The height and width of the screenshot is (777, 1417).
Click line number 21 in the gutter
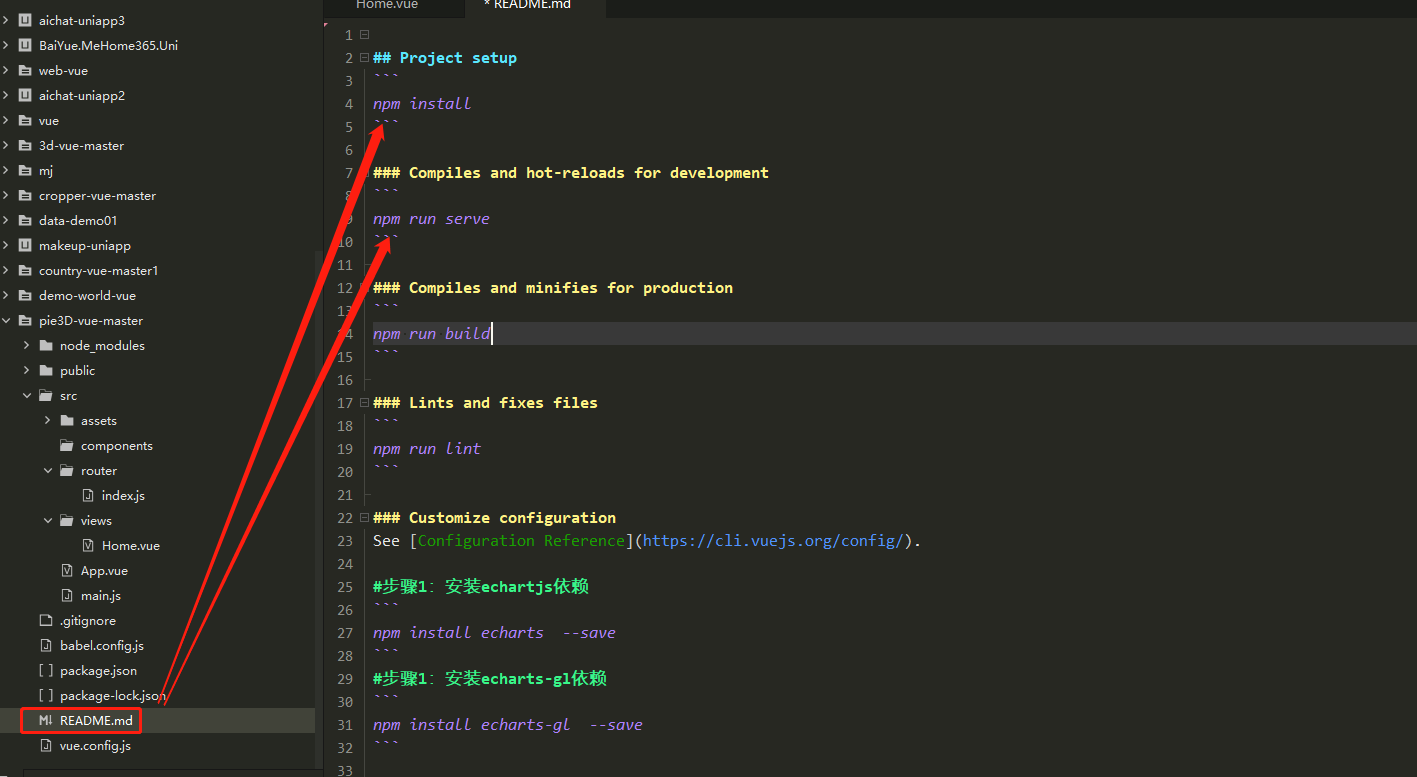(345, 495)
